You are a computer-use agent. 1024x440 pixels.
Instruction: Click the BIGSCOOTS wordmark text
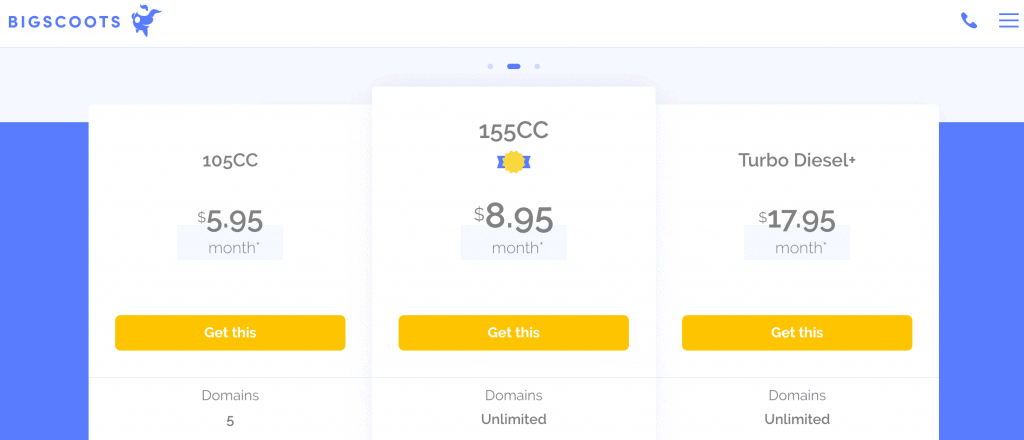click(x=65, y=22)
